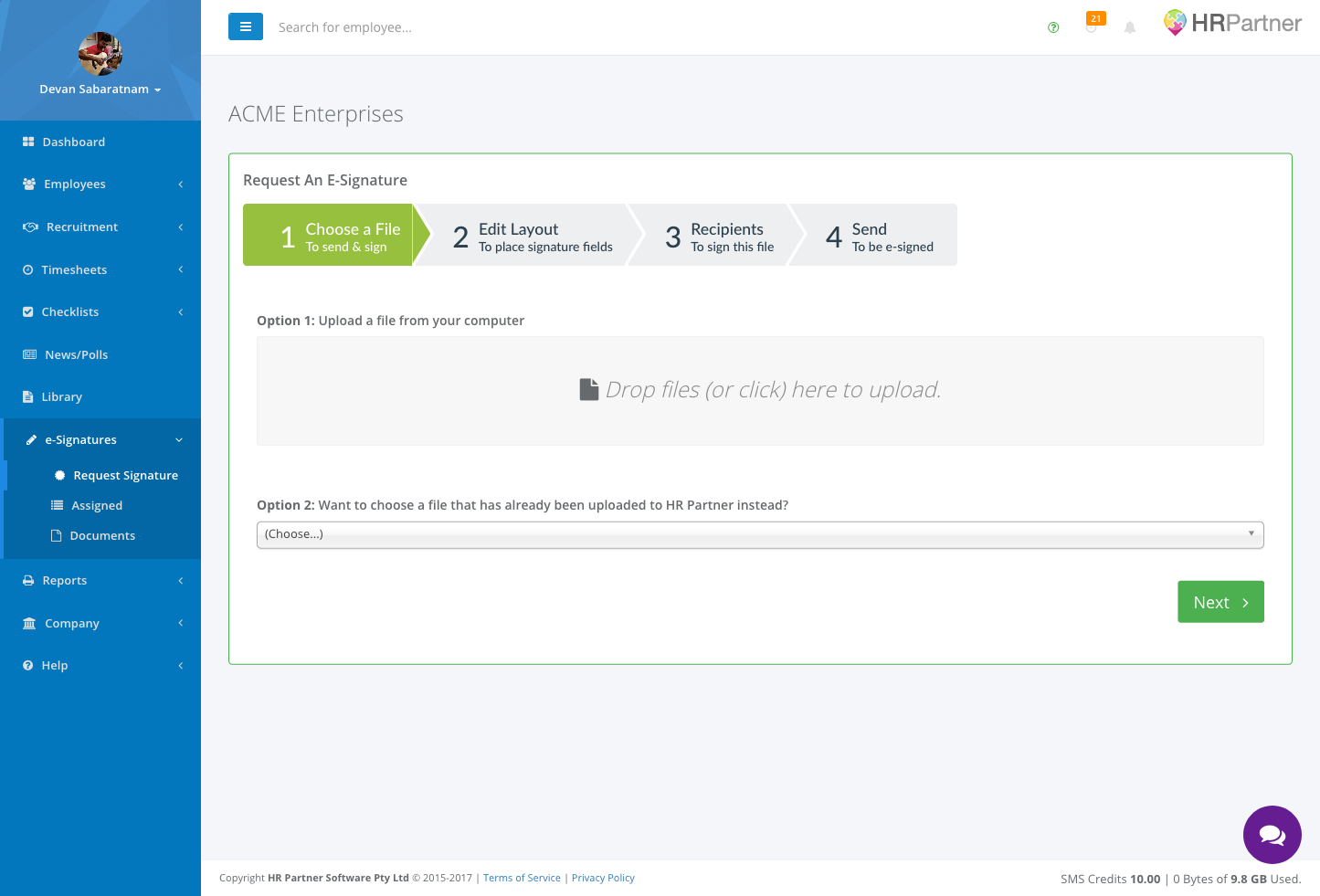Click the Request An E-Signature title
Image resolution: width=1320 pixels, height=896 pixels.
point(325,180)
